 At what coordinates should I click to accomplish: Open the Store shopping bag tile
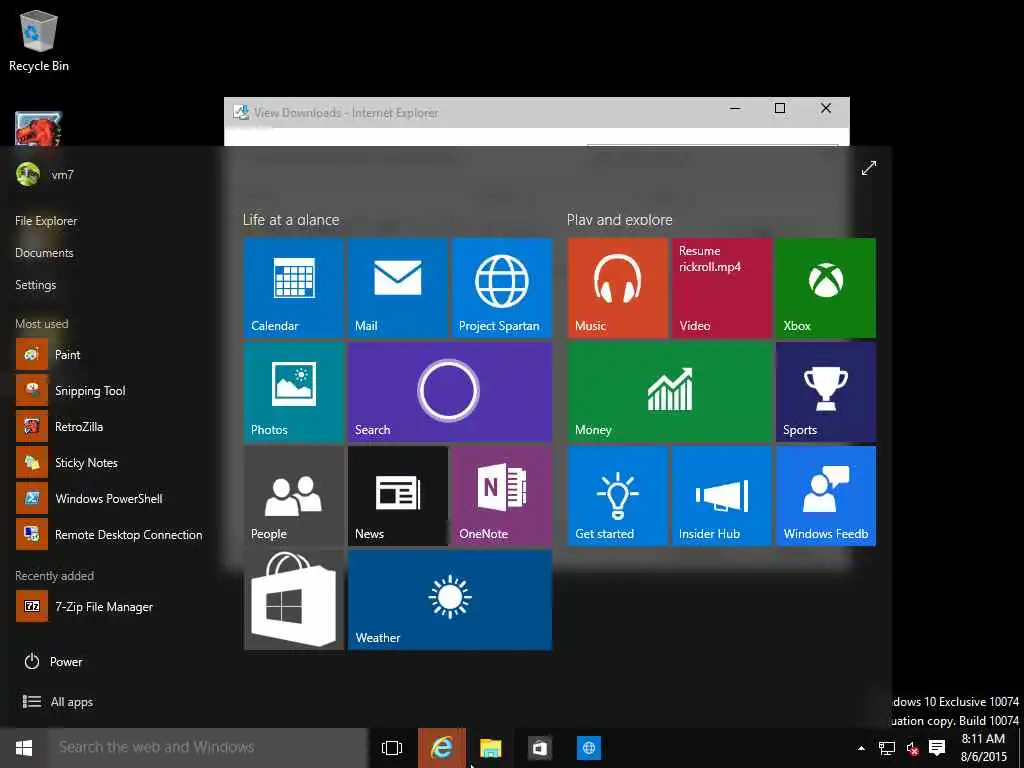pyautogui.click(x=293, y=600)
